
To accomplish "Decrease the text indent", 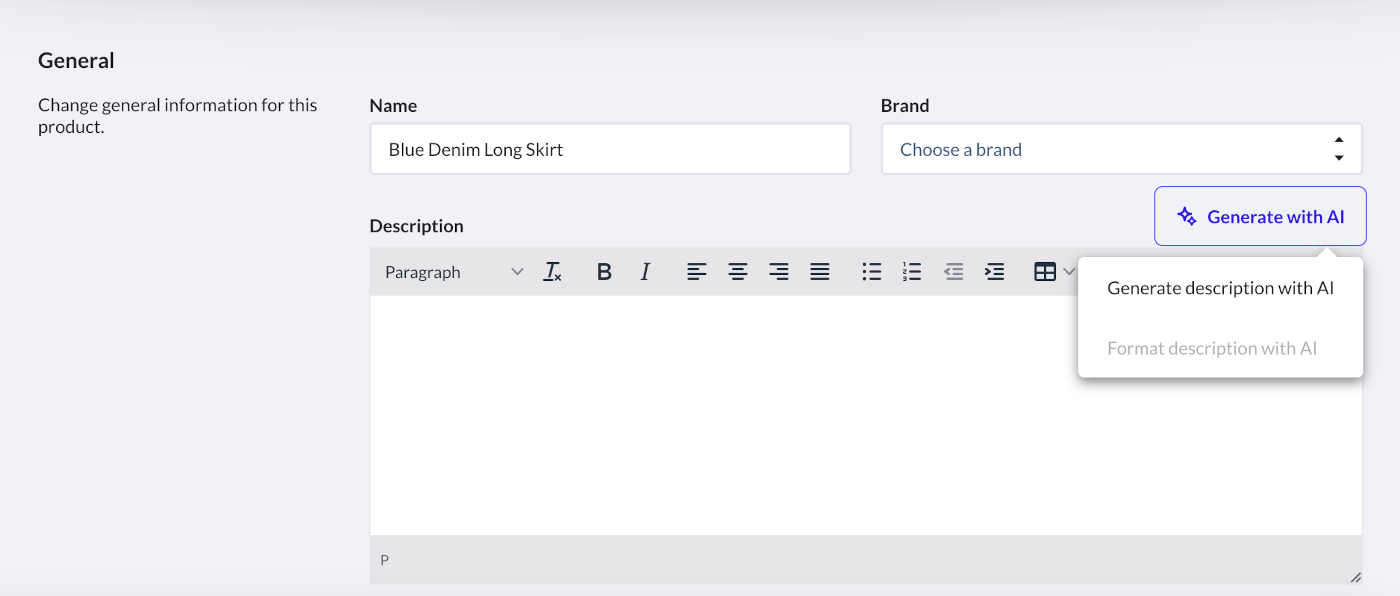I will 953,271.
